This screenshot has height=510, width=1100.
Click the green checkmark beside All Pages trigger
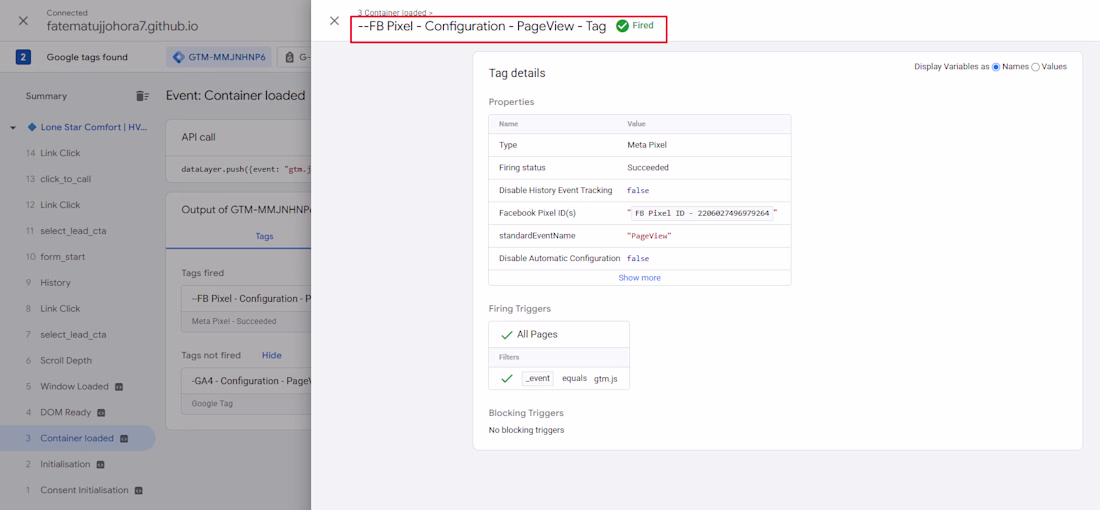507,335
